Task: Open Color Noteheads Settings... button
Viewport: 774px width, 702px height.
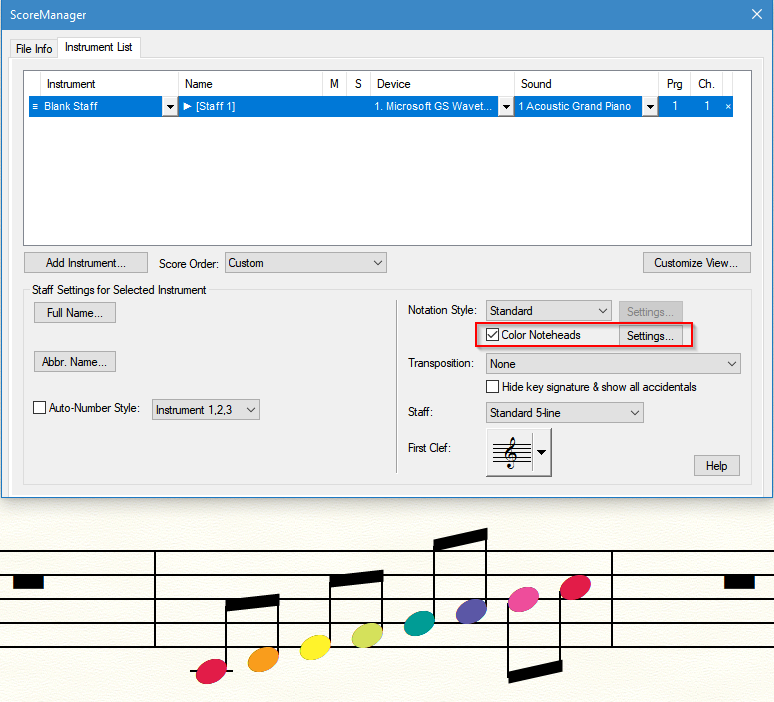Action: pyautogui.click(x=650, y=336)
